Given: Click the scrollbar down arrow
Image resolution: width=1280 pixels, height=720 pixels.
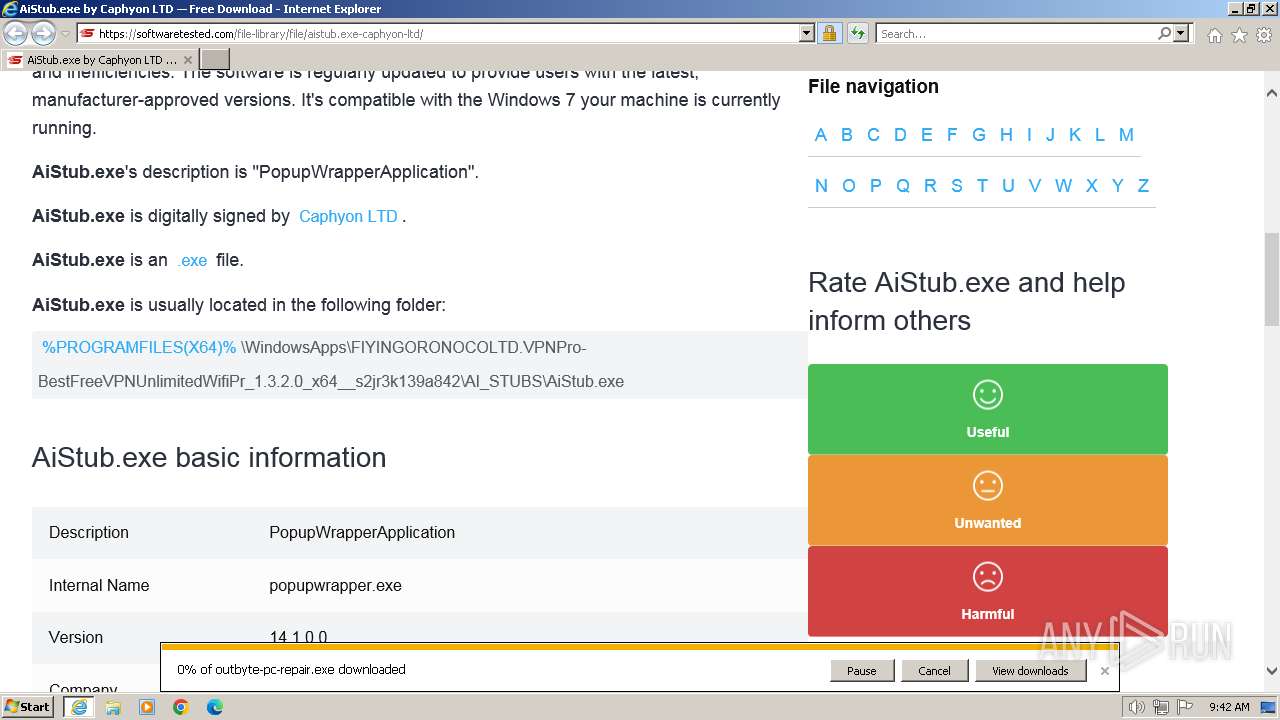Looking at the screenshot, I should [1271, 672].
